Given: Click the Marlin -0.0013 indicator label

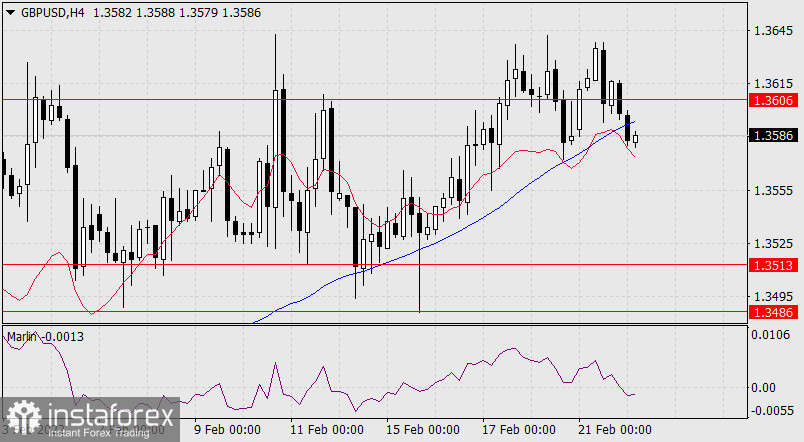Looking at the screenshot, I should tap(45, 337).
